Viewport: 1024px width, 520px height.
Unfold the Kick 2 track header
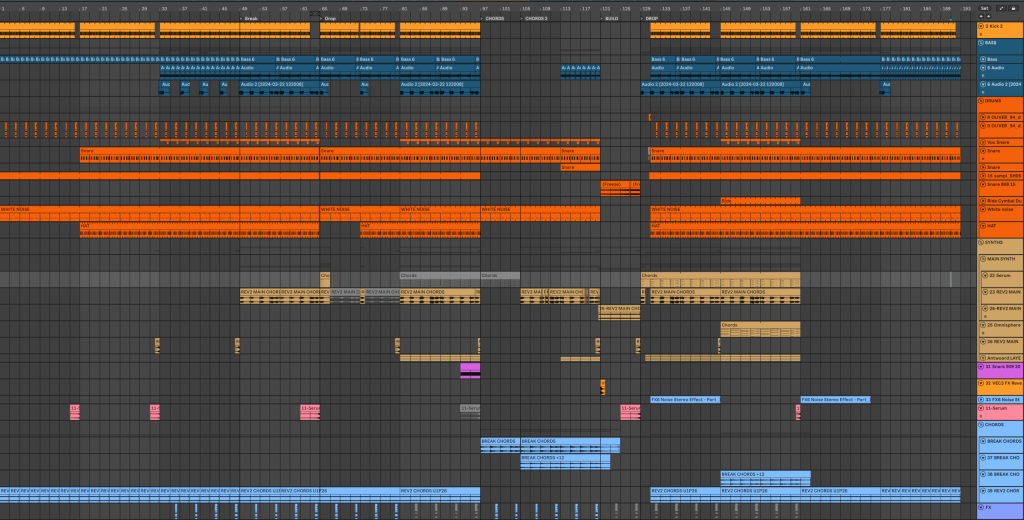click(x=983, y=25)
